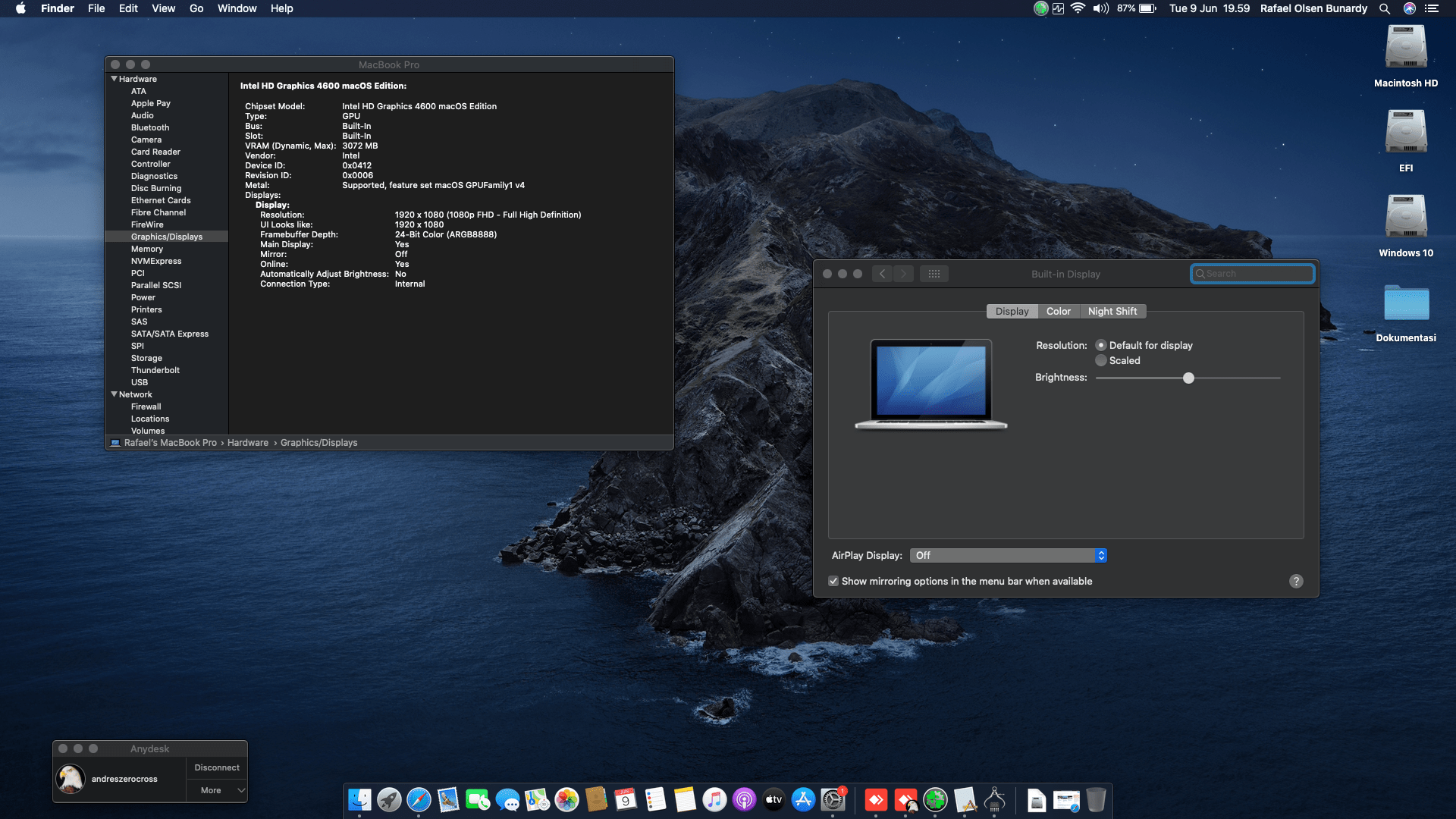Open Maps from the dock

click(x=537, y=799)
